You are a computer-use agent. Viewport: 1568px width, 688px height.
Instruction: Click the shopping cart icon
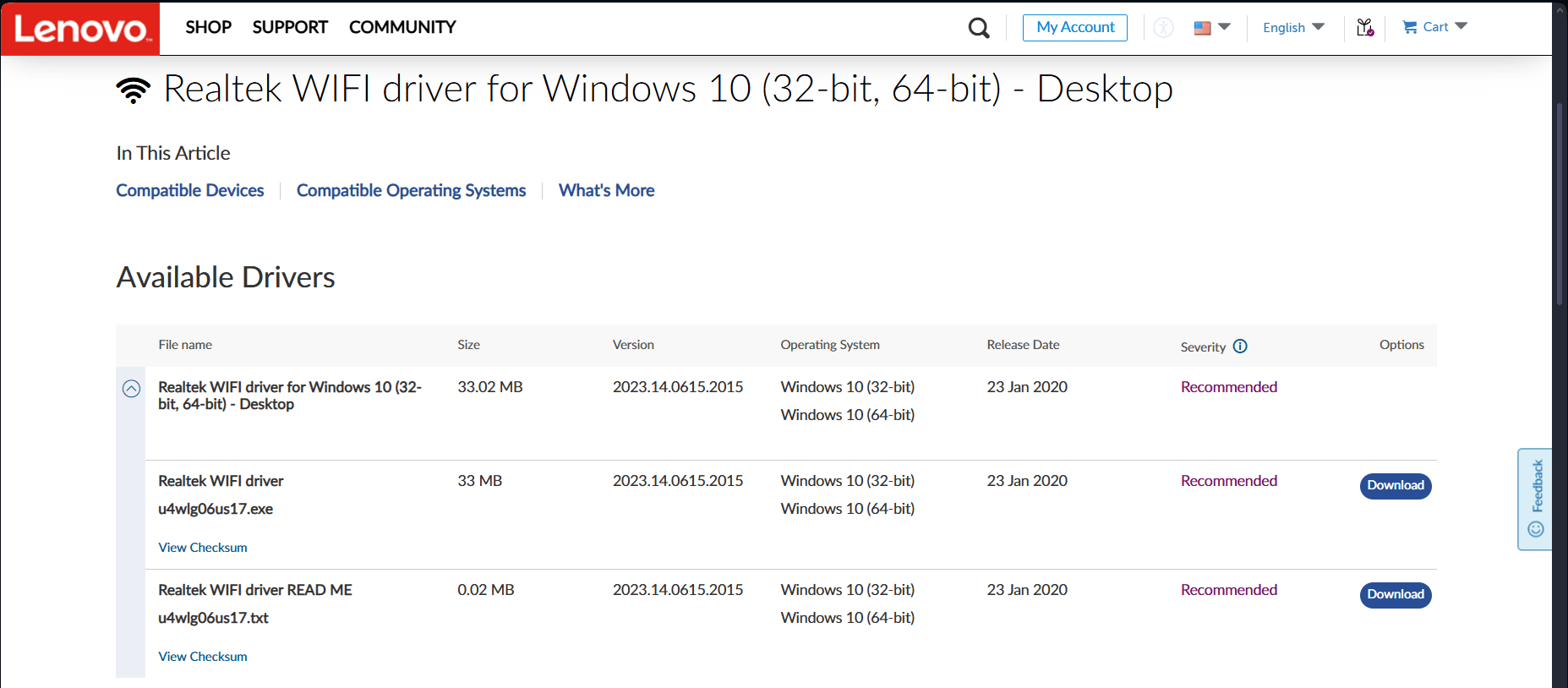click(x=1410, y=27)
